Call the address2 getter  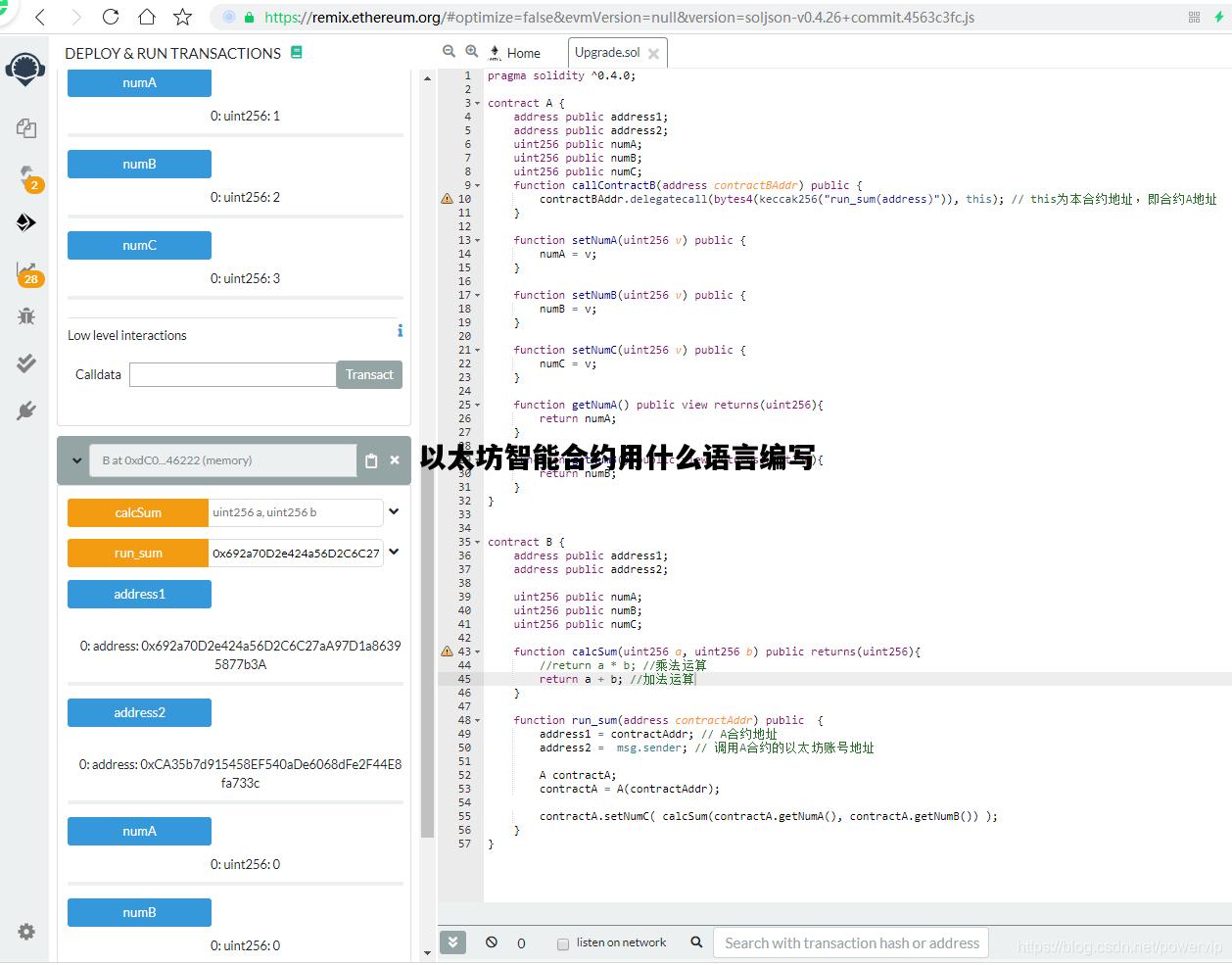point(139,712)
